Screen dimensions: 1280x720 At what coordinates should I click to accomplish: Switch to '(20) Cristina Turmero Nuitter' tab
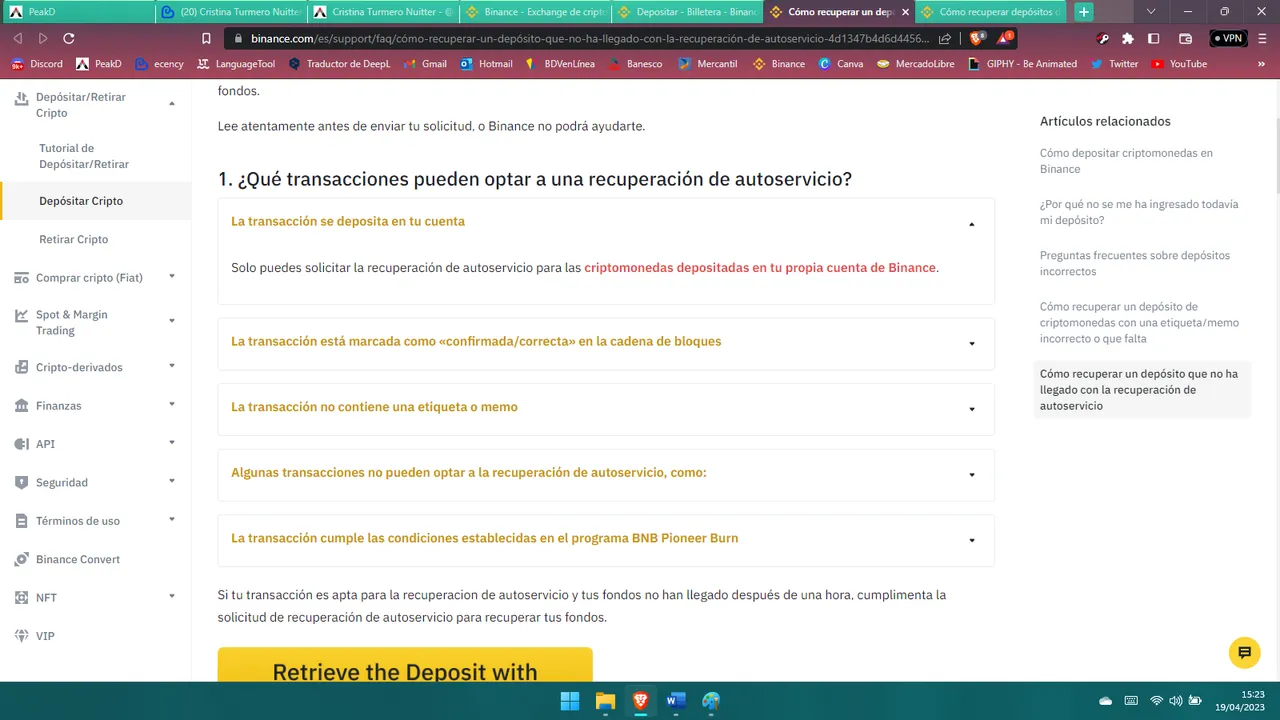(231, 12)
